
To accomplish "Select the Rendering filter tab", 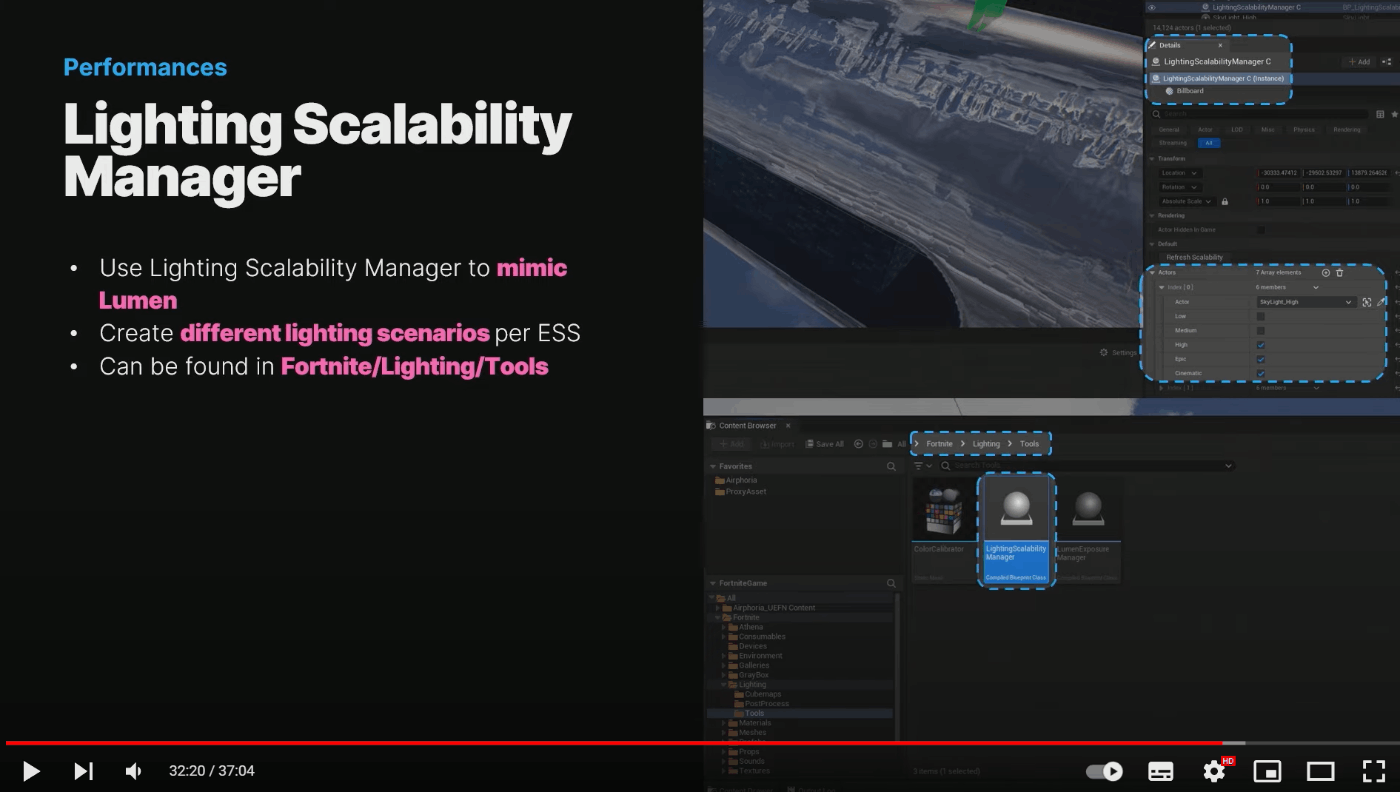I will (1347, 130).
